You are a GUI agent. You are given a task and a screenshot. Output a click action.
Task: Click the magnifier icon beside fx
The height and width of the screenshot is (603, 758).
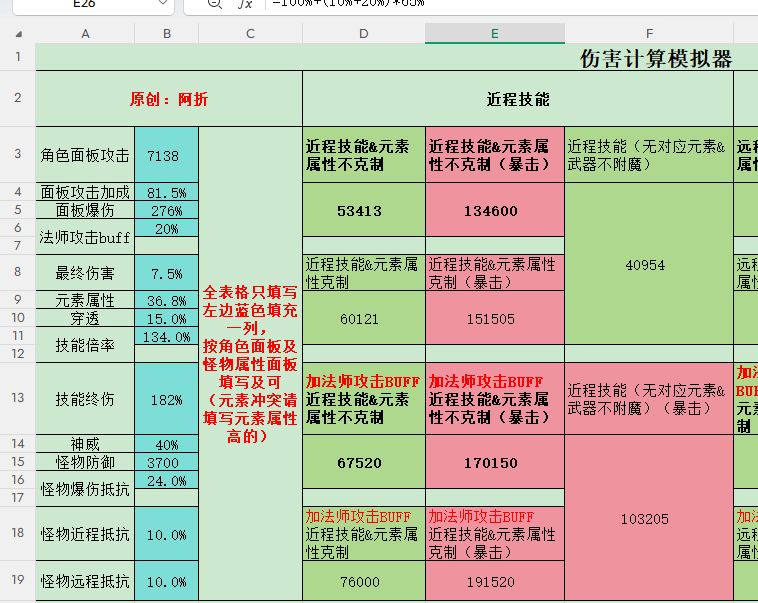tap(214, 4)
